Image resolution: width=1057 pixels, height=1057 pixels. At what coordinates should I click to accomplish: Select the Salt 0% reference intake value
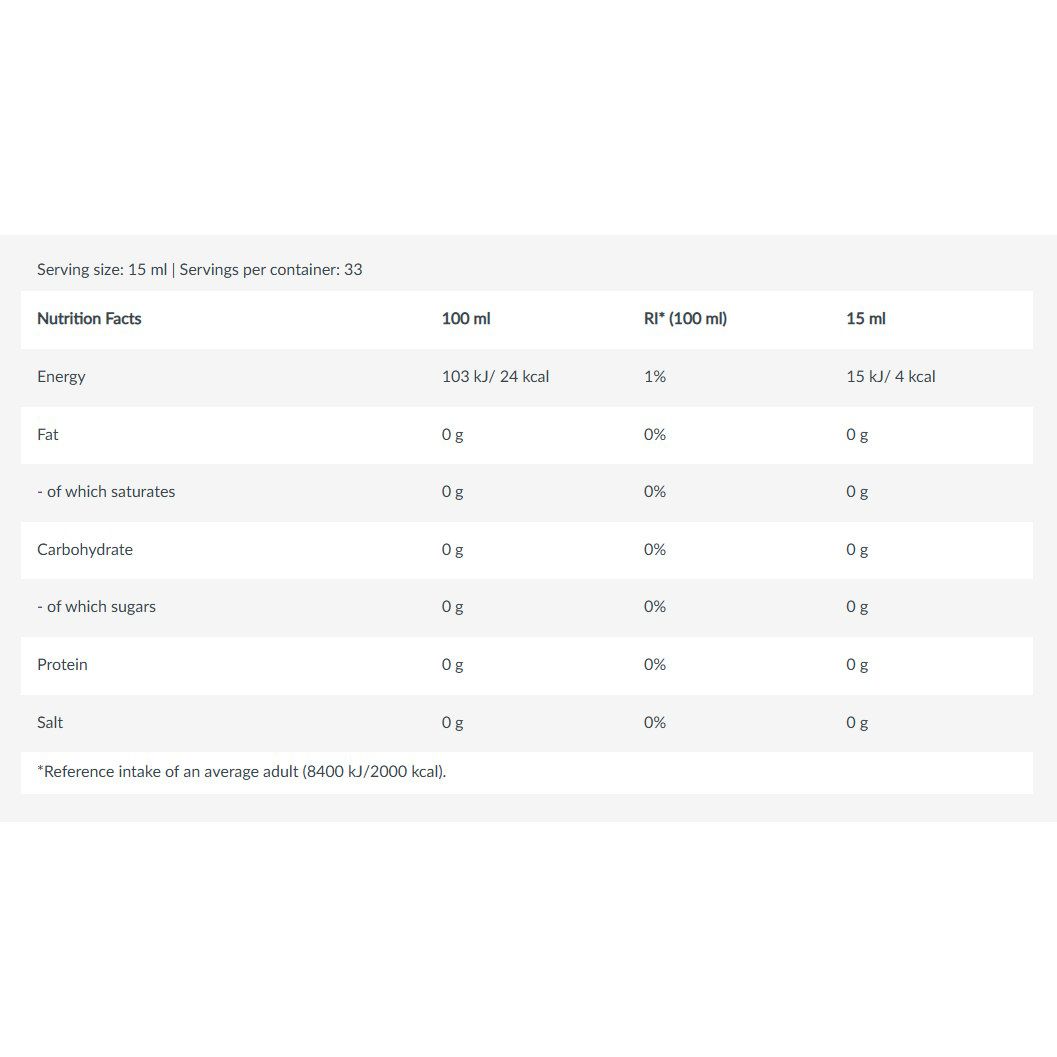tap(655, 723)
